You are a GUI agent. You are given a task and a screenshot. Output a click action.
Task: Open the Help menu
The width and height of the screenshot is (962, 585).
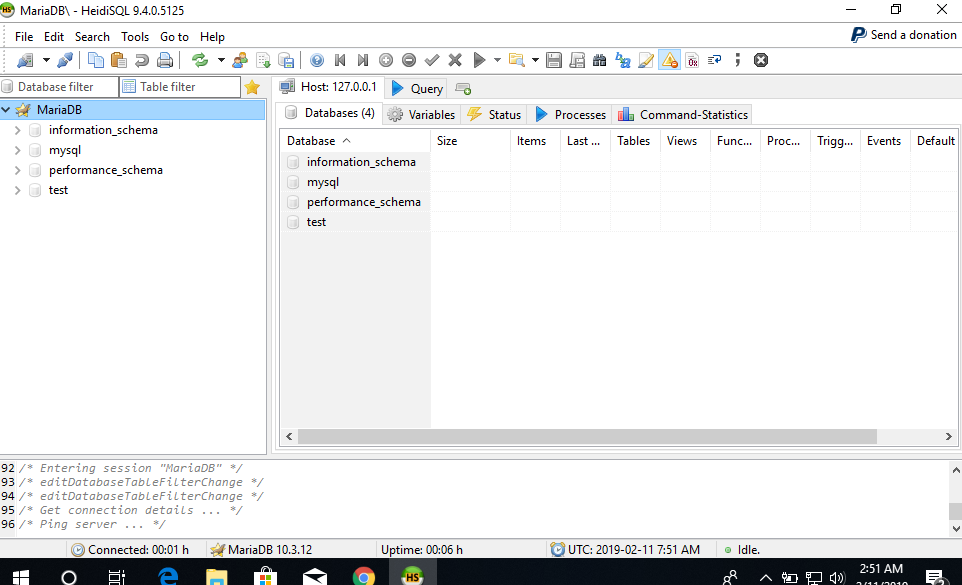click(x=212, y=37)
